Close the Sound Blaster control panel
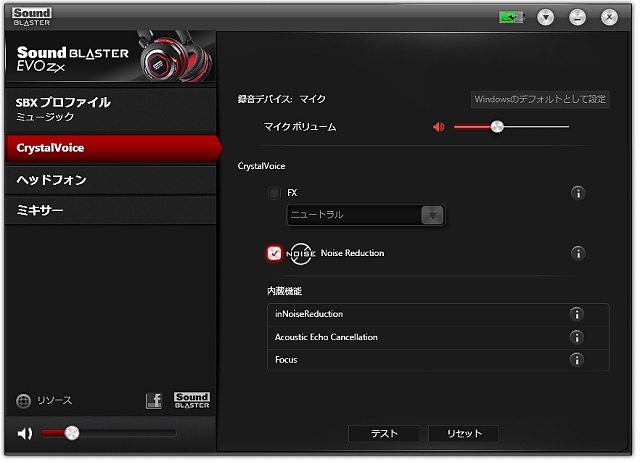Image resolution: width=640 pixels, height=462 pixels. [609, 18]
